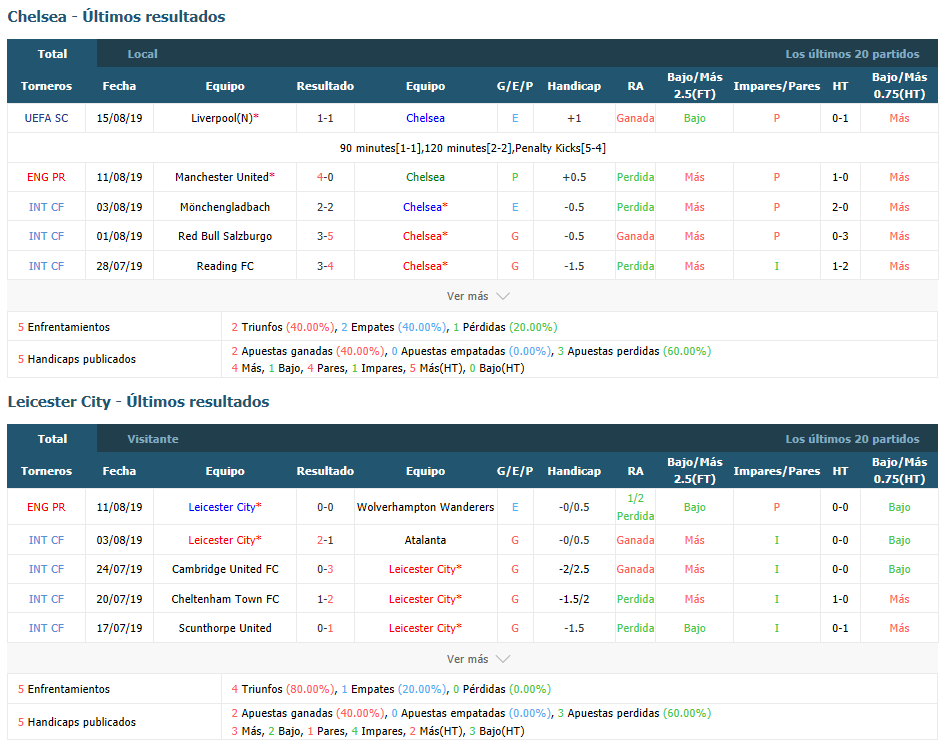Open the Total tab in Chelsea results

(52, 54)
